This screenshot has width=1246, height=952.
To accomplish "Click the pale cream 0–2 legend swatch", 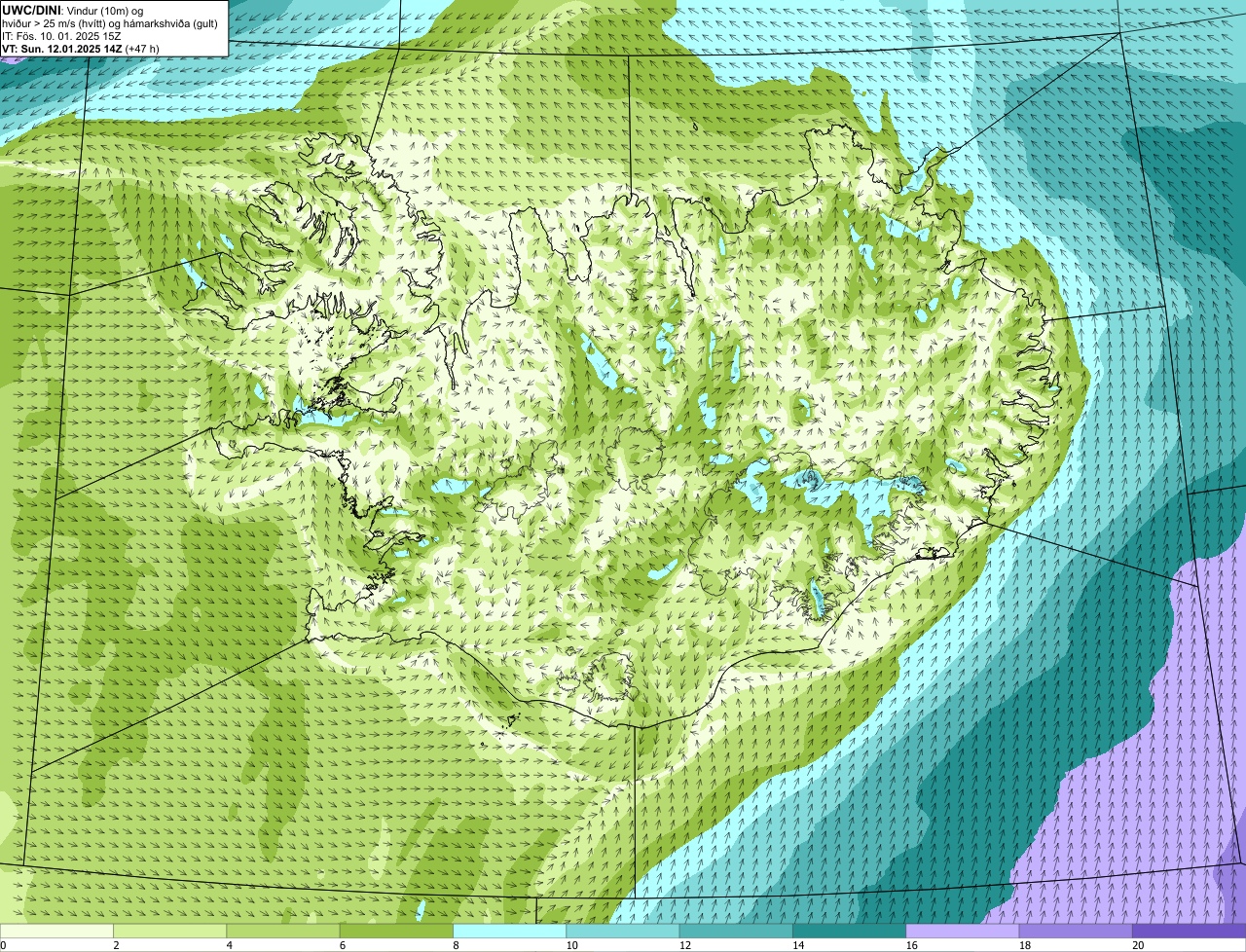I will tap(57, 931).
